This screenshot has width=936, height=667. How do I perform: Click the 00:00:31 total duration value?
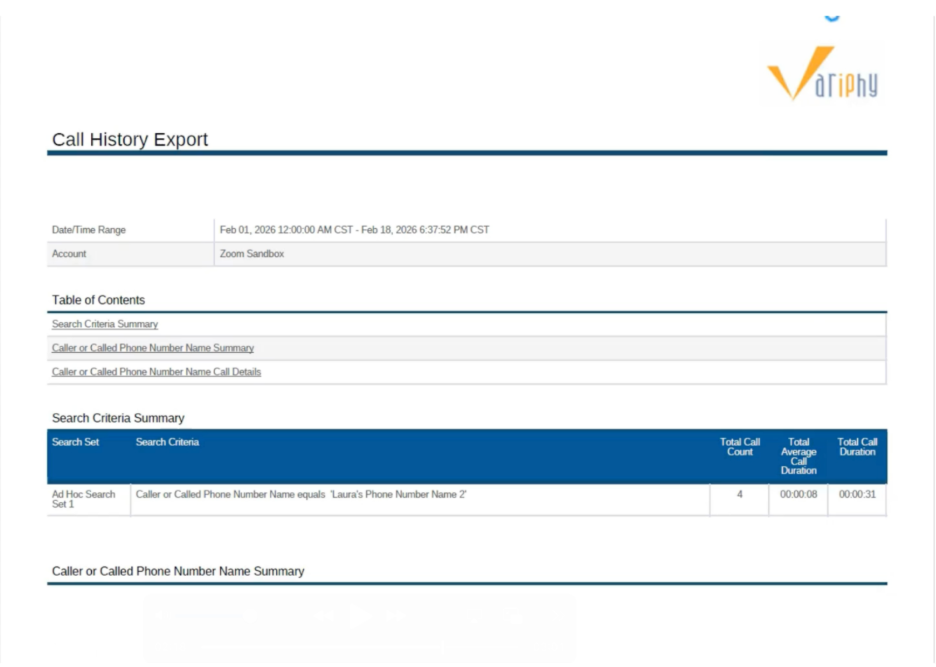point(857,494)
